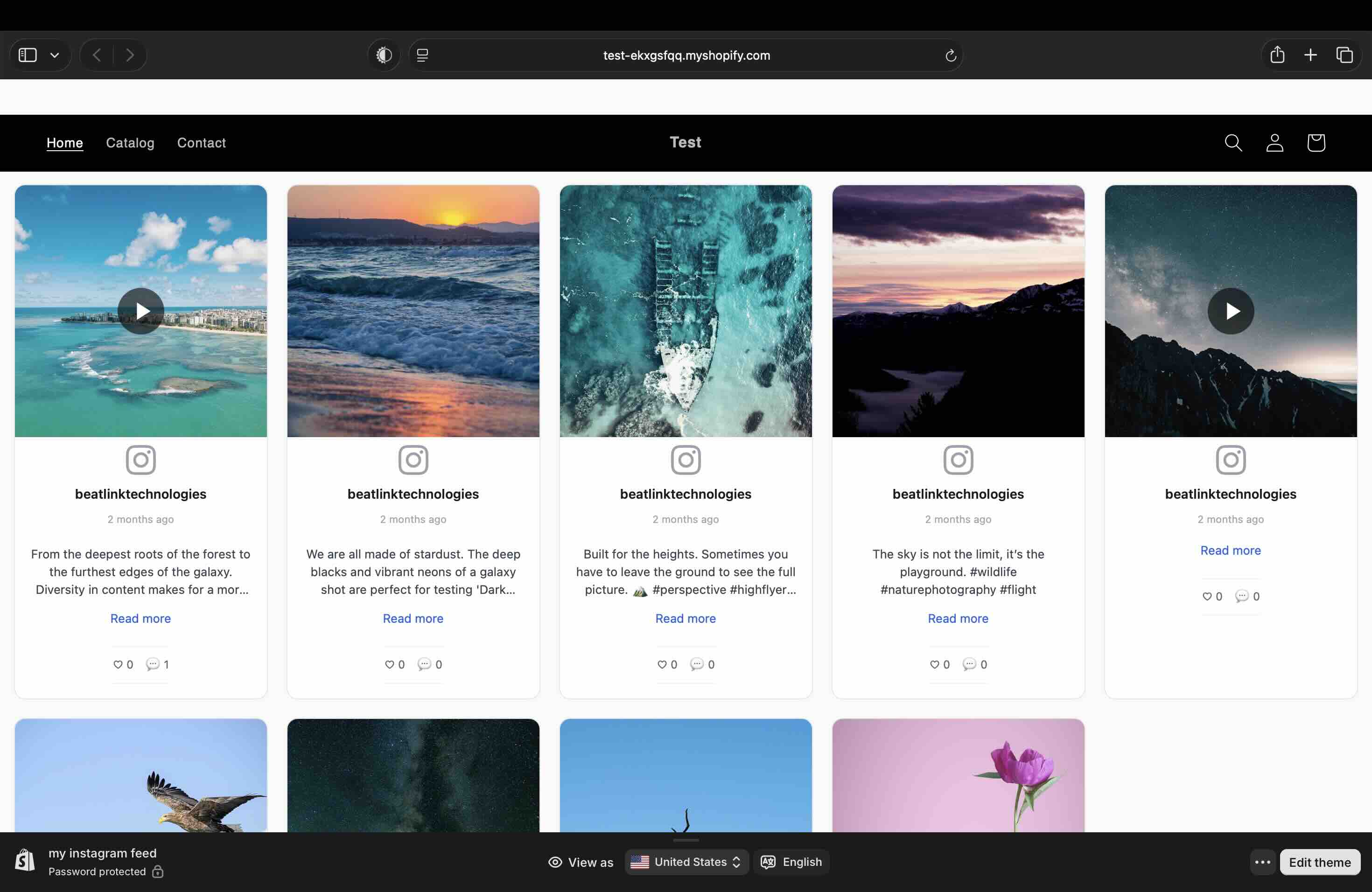Open the account login person icon

click(1274, 143)
